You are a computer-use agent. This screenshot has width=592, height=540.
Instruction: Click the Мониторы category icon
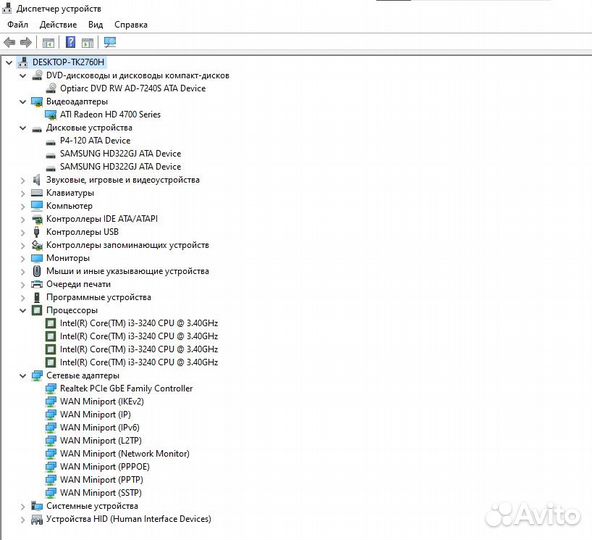pyautogui.click(x=37, y=258)
